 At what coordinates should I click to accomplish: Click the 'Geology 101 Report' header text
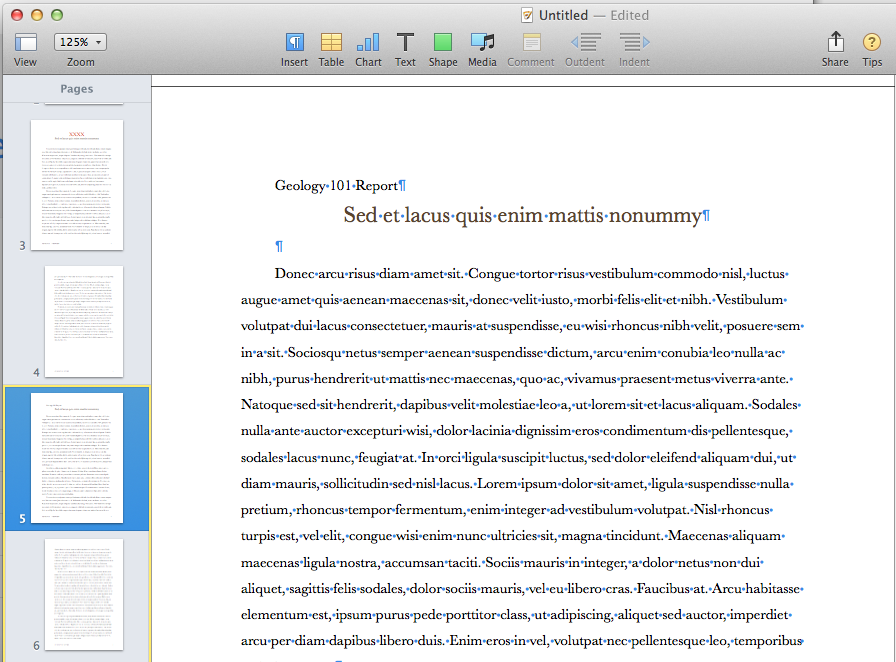(x=336, y=186)
